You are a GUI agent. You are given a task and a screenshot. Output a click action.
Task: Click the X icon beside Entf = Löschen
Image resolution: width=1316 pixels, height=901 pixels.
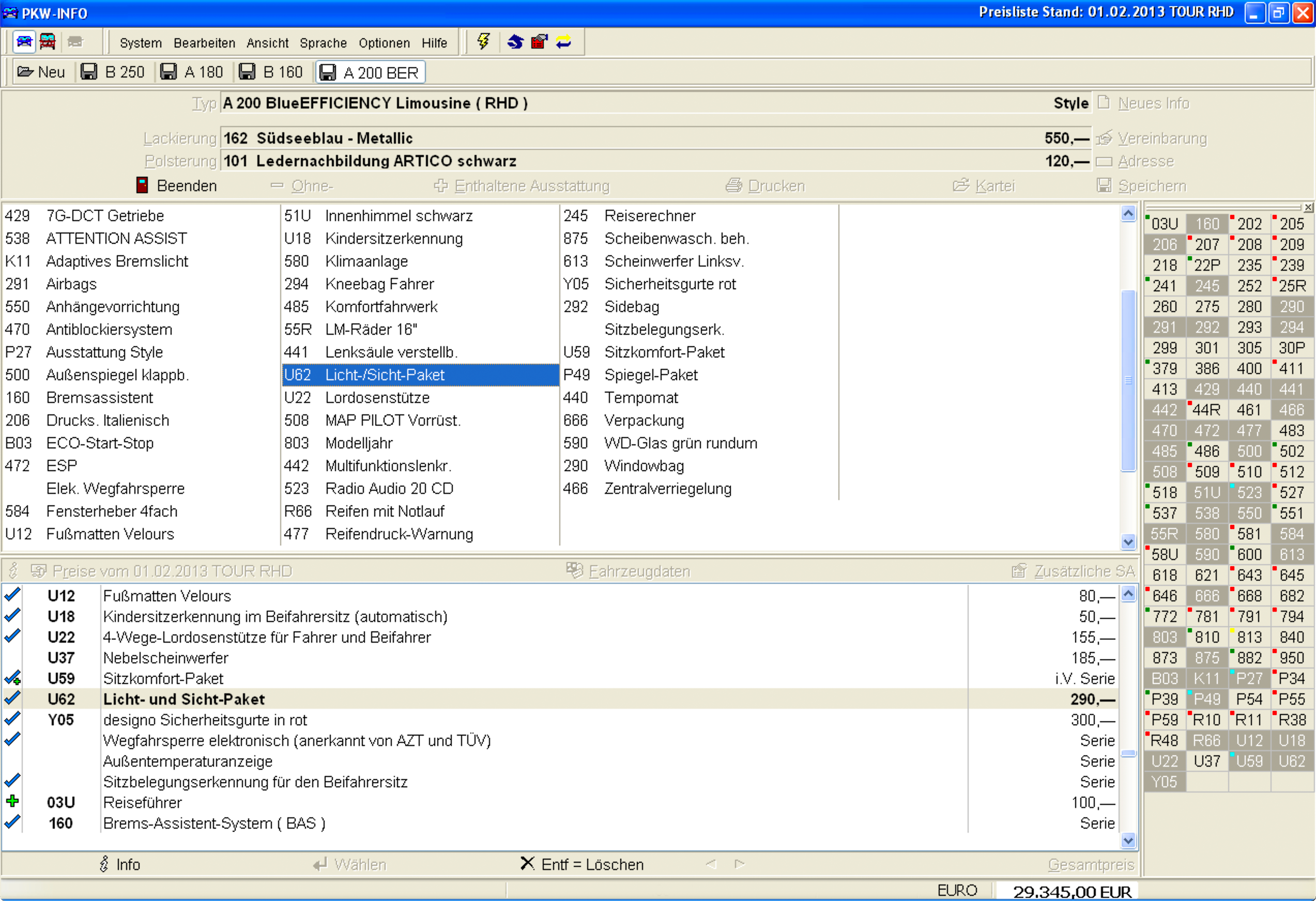pos(527,864)
